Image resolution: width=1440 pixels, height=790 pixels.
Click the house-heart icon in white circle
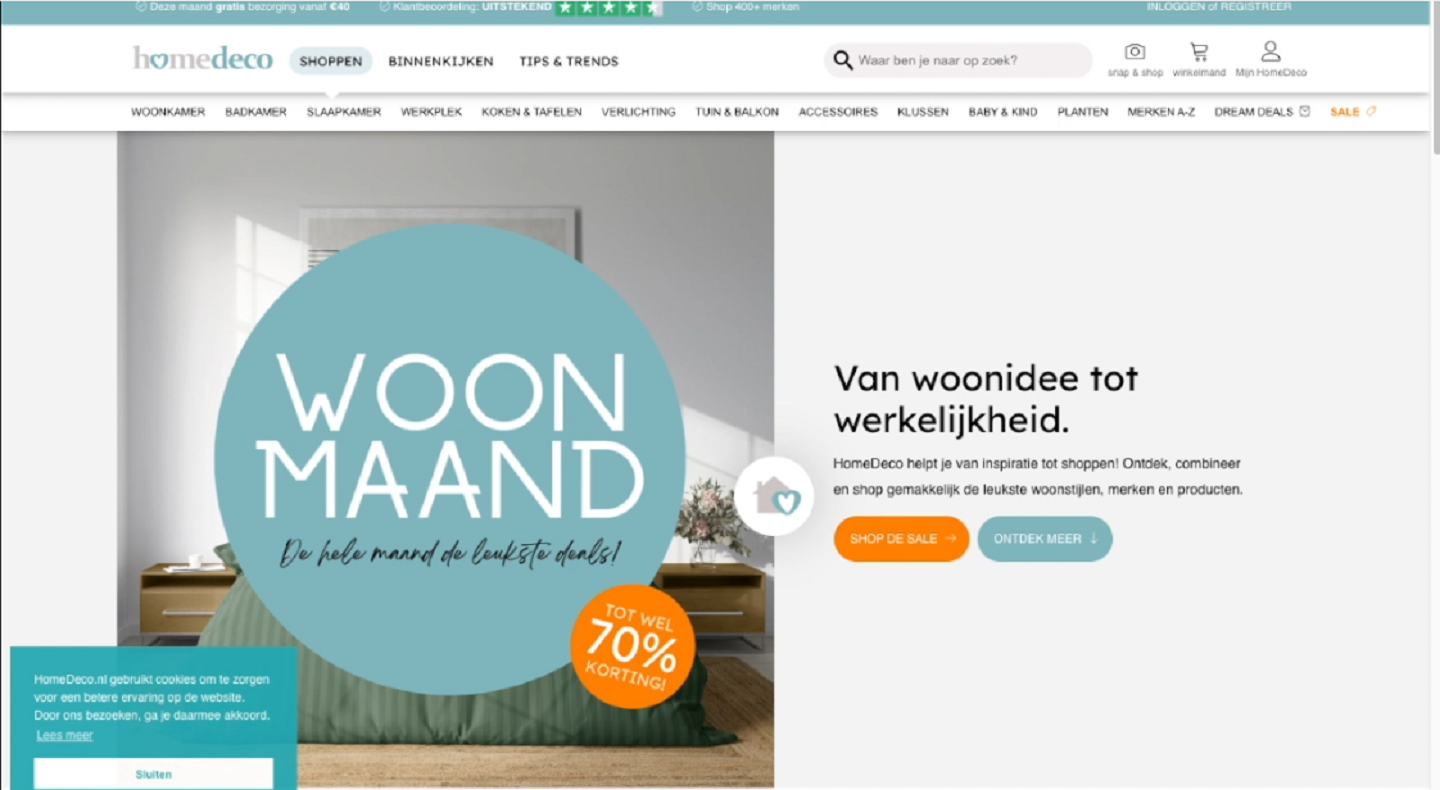tap(775, 496)
